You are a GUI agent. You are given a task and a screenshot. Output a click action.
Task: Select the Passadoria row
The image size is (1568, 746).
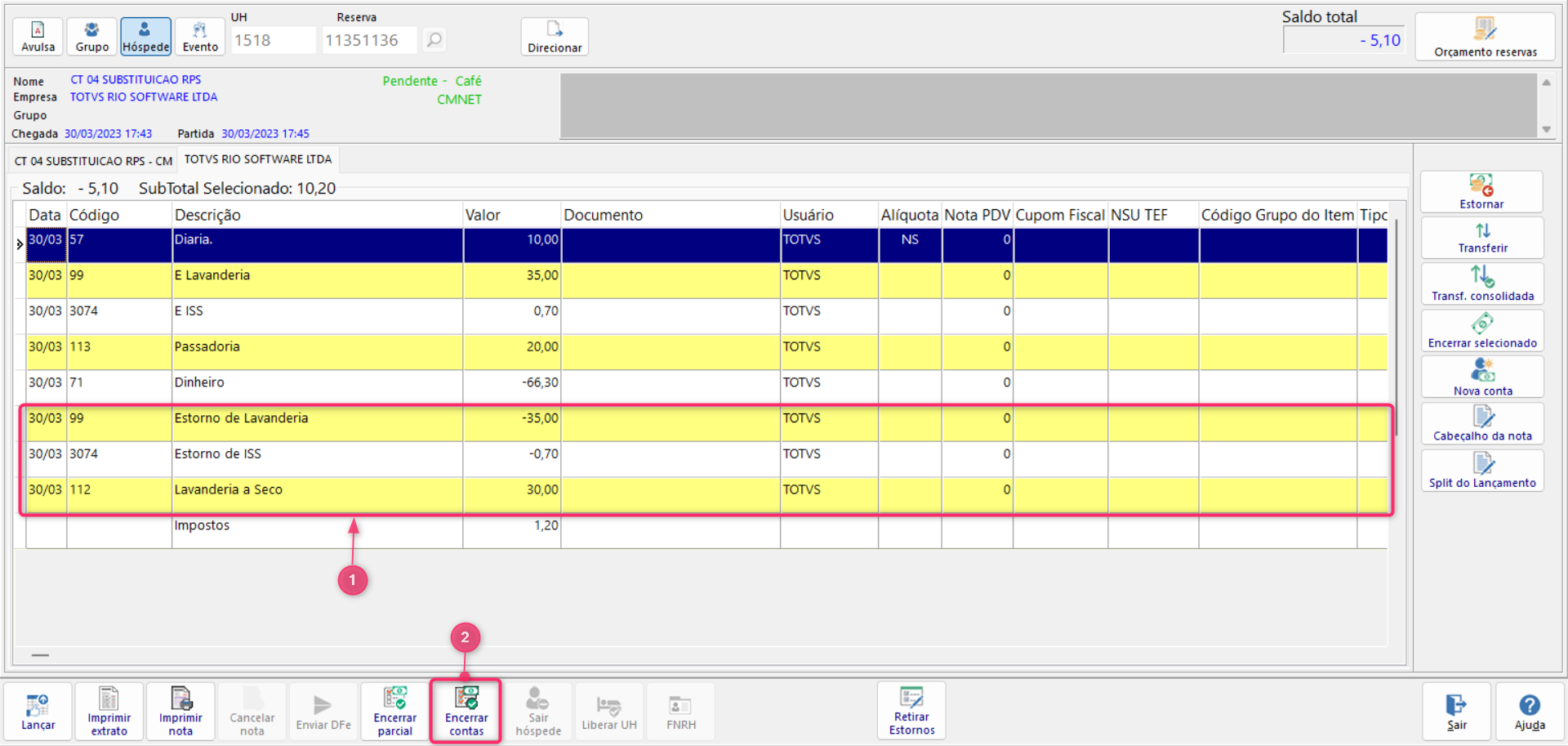point(706,352)
